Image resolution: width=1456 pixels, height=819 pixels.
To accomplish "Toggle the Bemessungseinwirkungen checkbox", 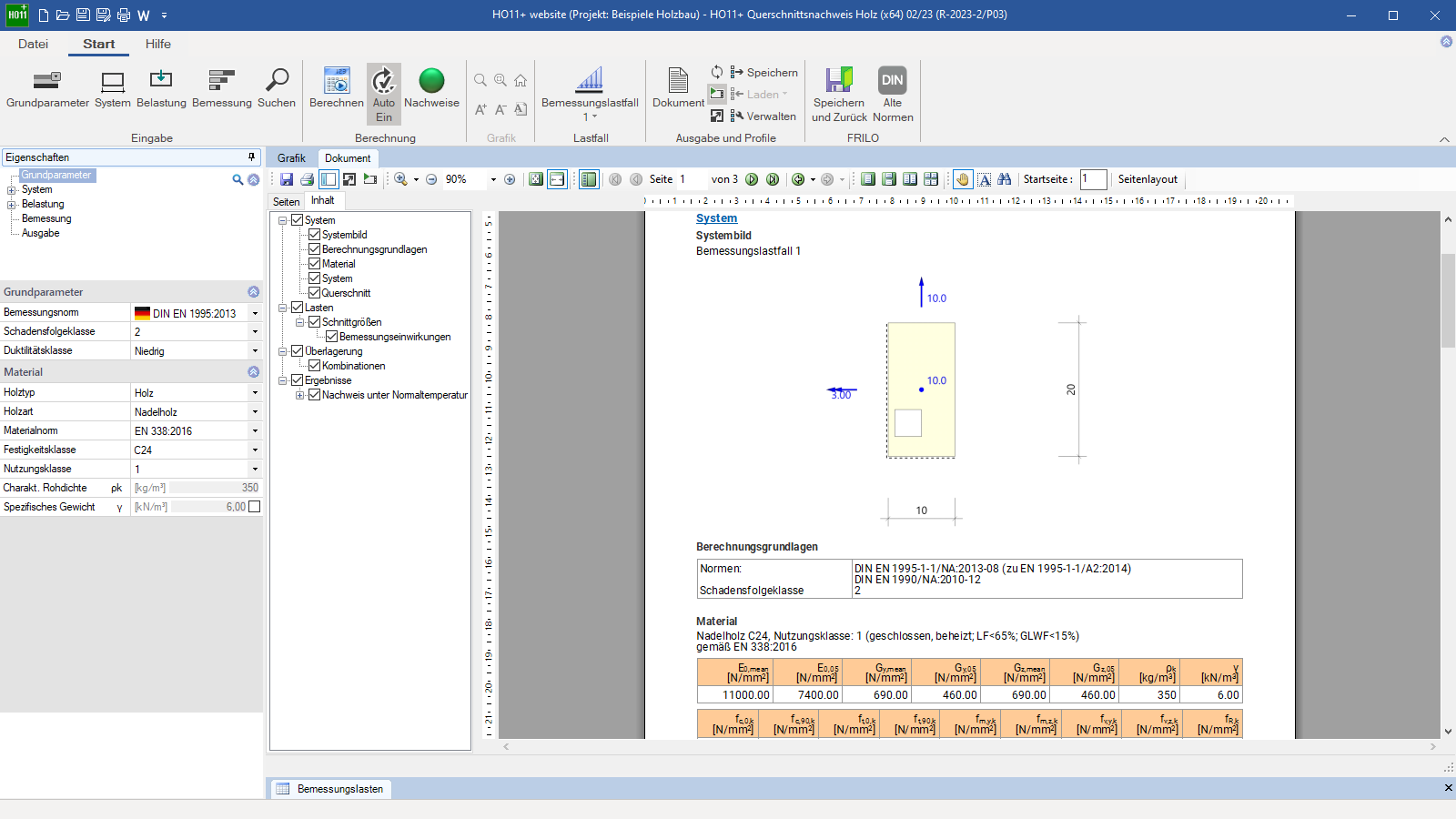I will pyautogui.click(x=331, y=337).
